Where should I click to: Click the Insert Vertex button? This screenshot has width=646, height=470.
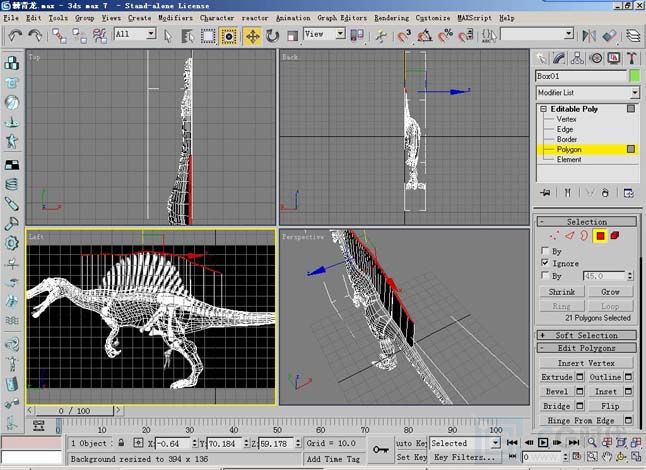click(x=586, y=363)
